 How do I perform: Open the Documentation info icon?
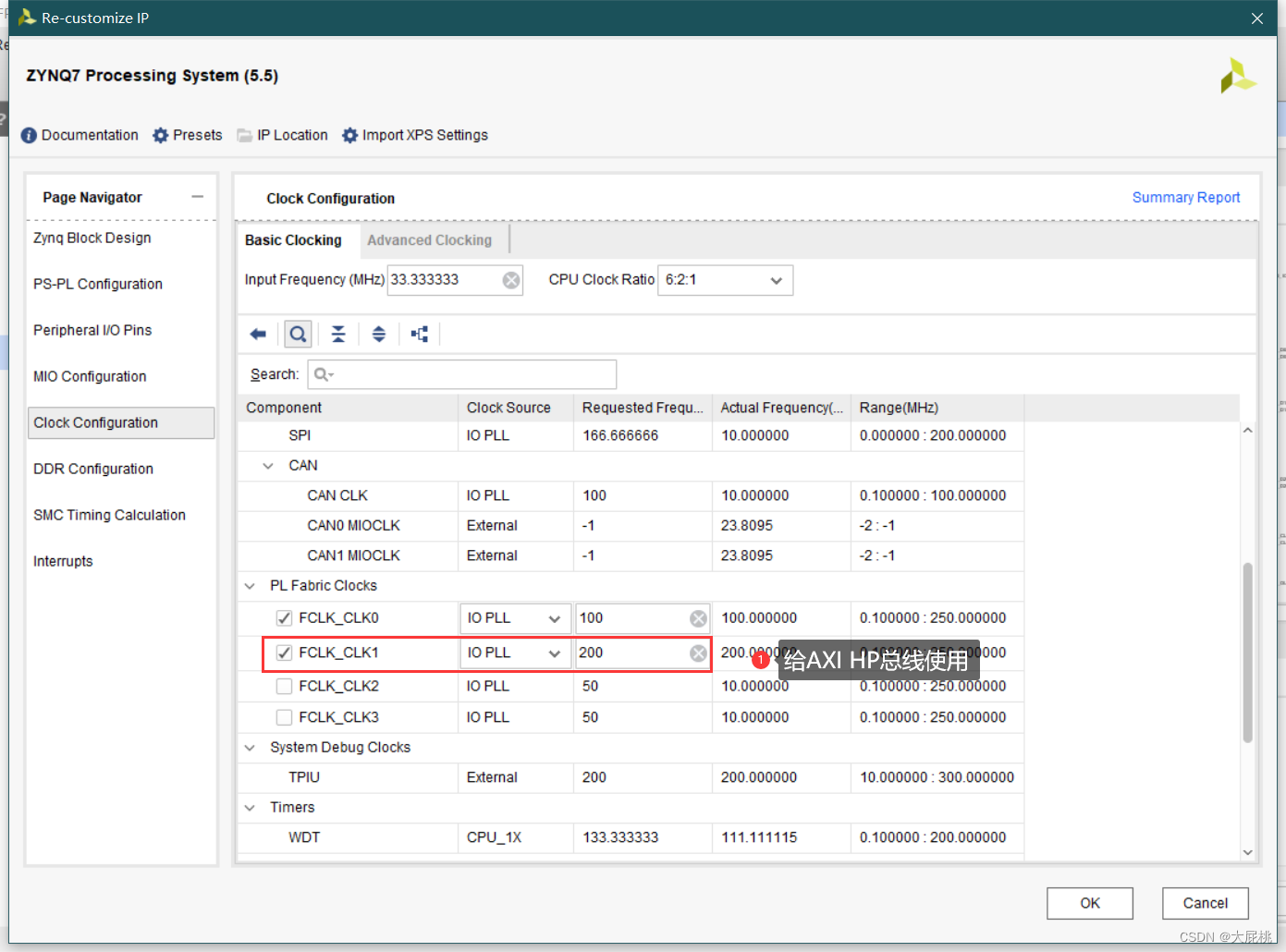[29, 135]
